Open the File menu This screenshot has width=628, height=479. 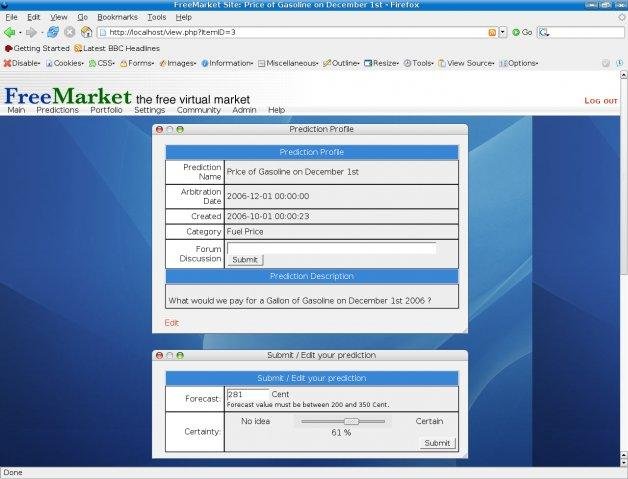[11, 17]
